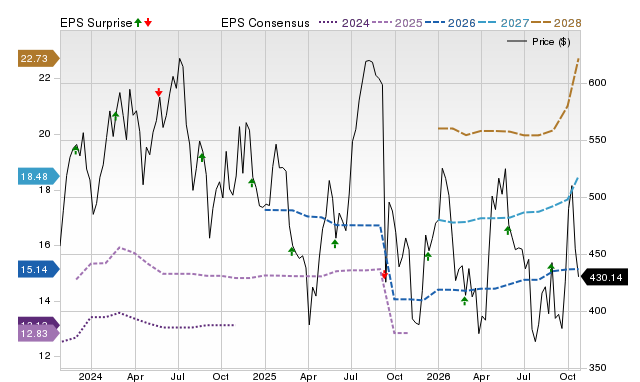640x382 pixels.
Task: Click the 430.14 current price tag
Action: tap(603, 278)
